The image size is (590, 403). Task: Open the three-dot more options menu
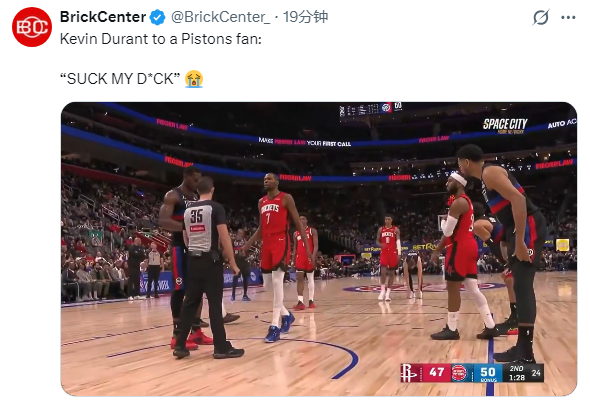[568, 17]
